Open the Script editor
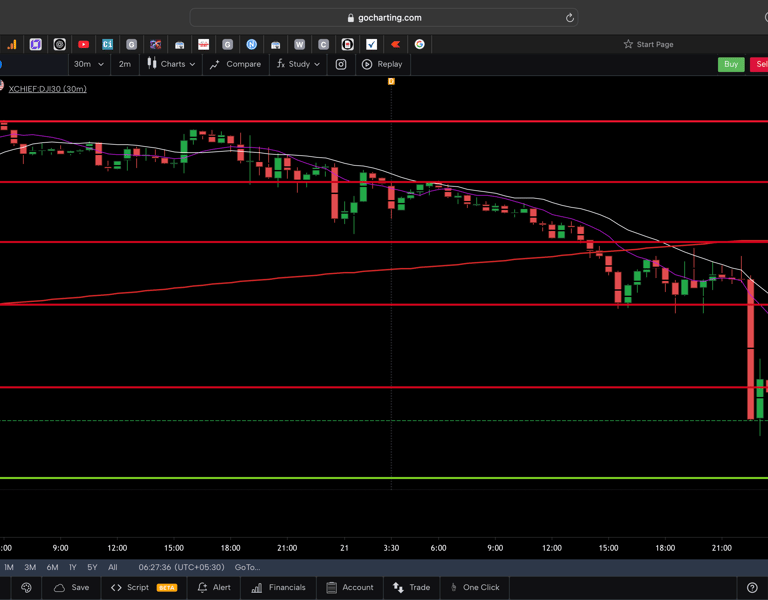Image resolution: width=768 pixels, height=600 pixels. pyautogui.click(x=130, y=587)
